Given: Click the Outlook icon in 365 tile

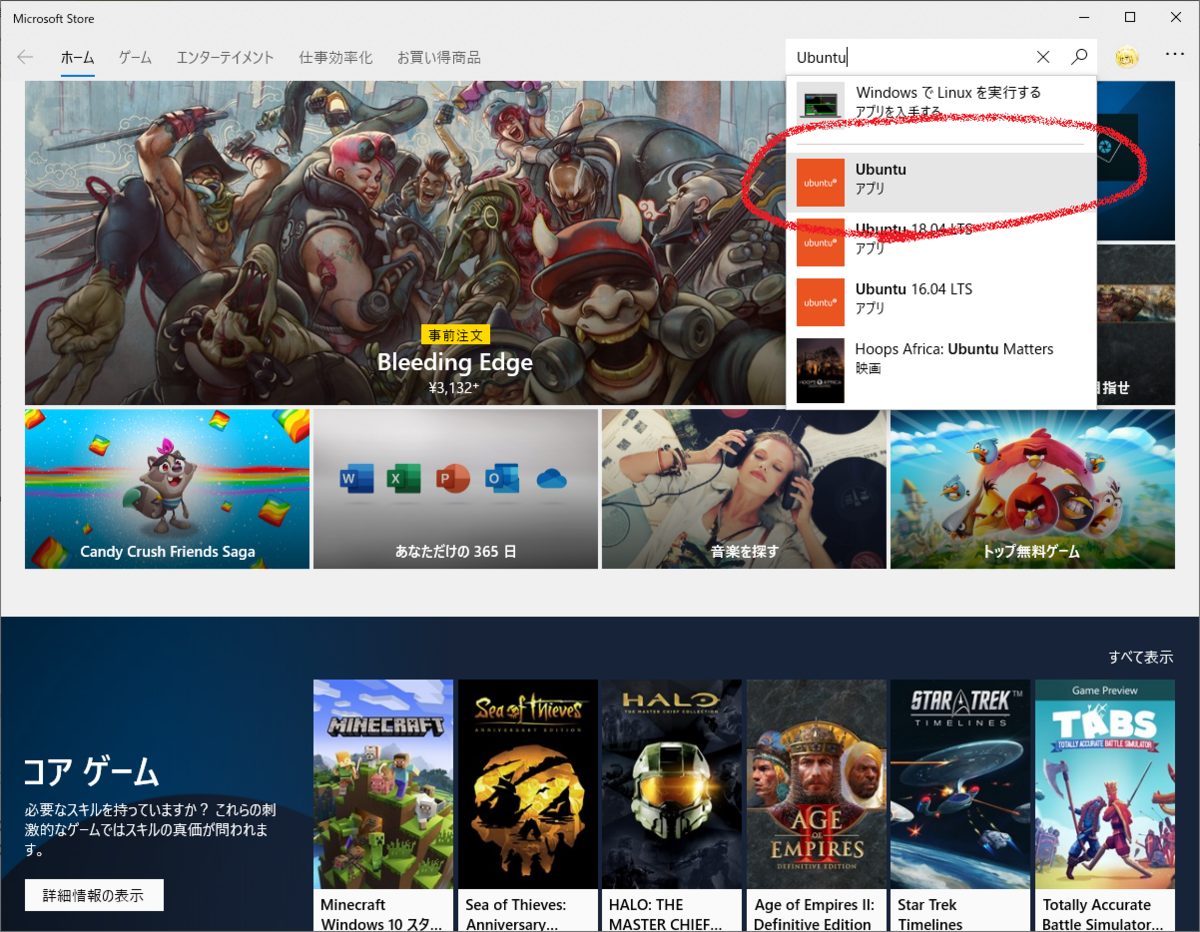Looking at the screenshot, I should coord(502,480).
